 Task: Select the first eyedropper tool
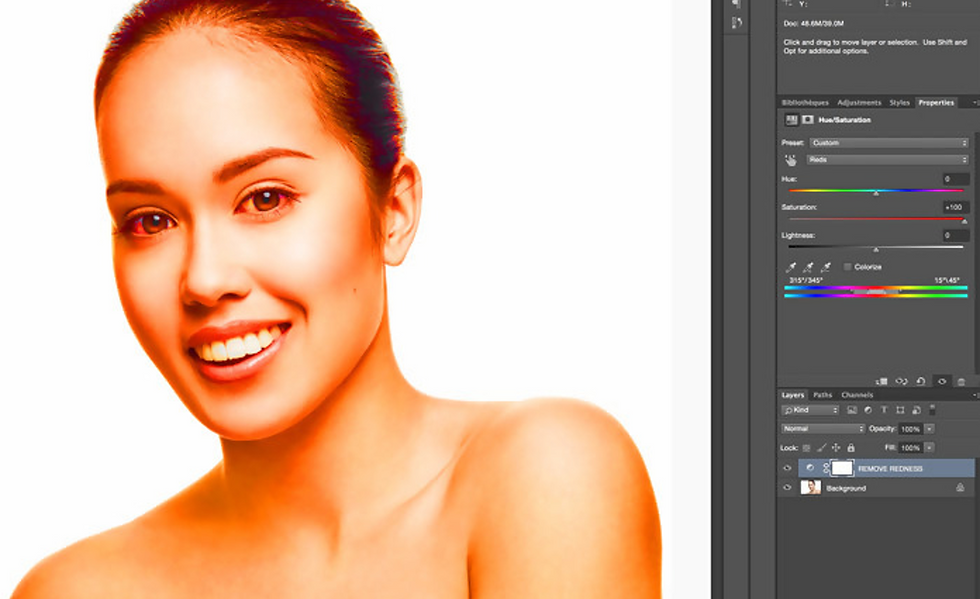tap(791, 267)
